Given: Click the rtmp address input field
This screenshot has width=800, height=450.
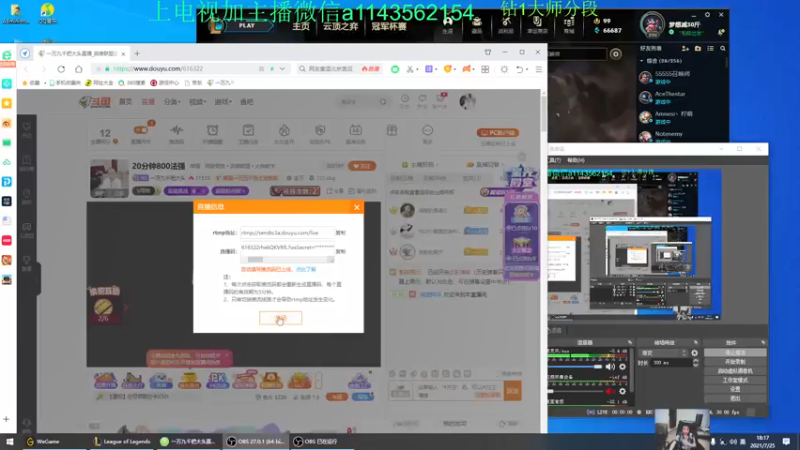Looking at the screenshot, I should click(287, 233).
